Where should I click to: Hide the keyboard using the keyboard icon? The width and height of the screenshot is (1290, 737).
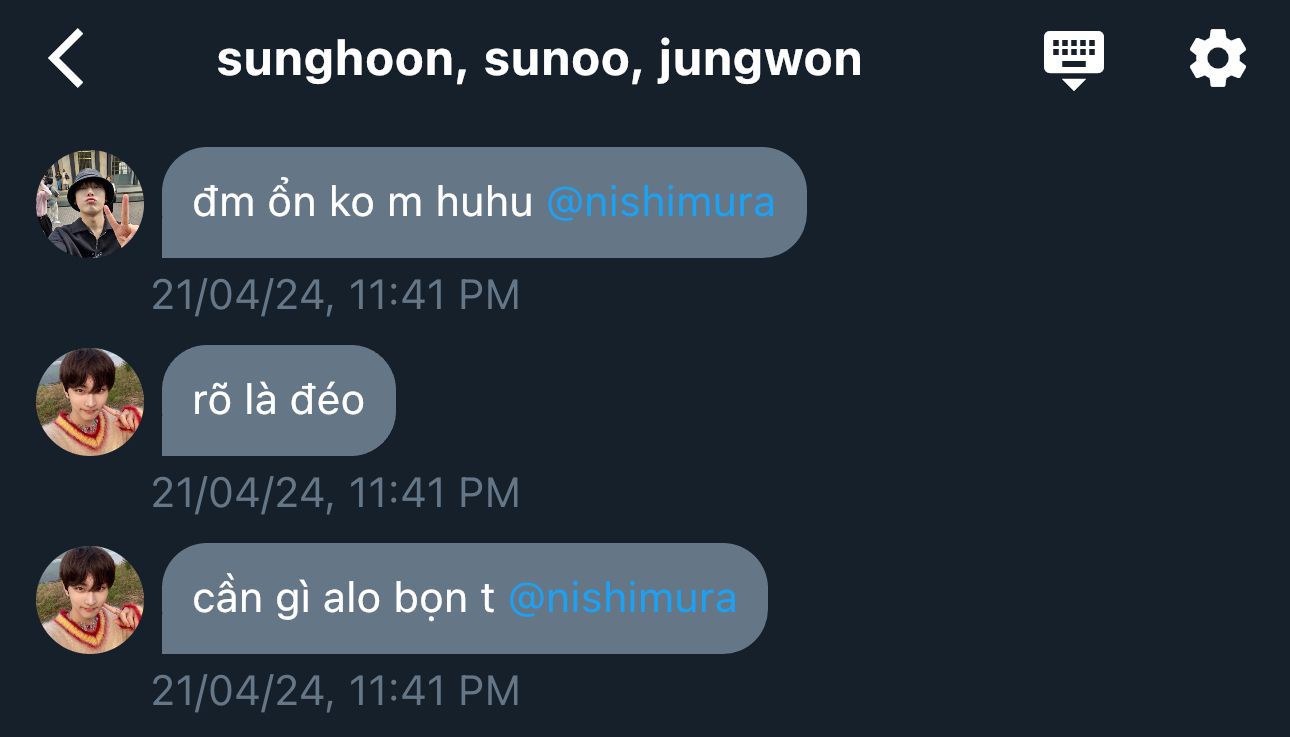pos(1073,60)
